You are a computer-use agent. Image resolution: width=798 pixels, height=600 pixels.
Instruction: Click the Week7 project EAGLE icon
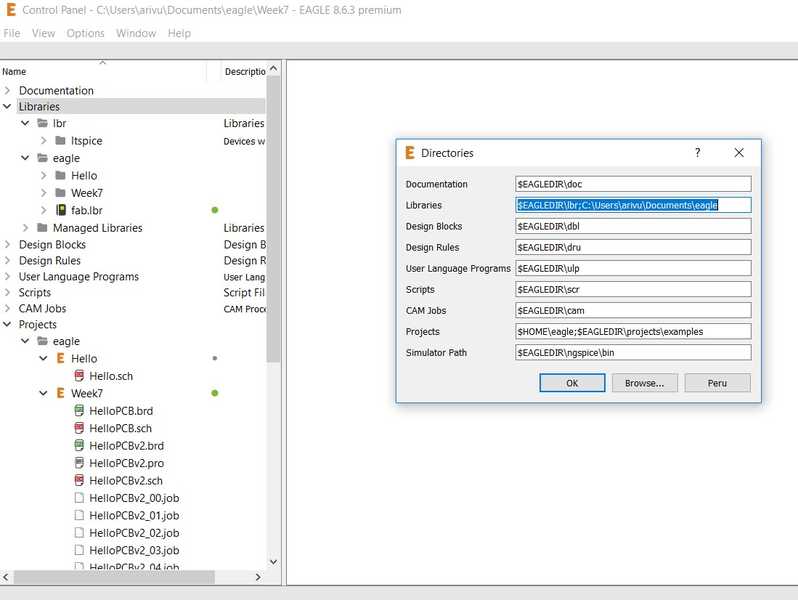click(x=60, y=393)
